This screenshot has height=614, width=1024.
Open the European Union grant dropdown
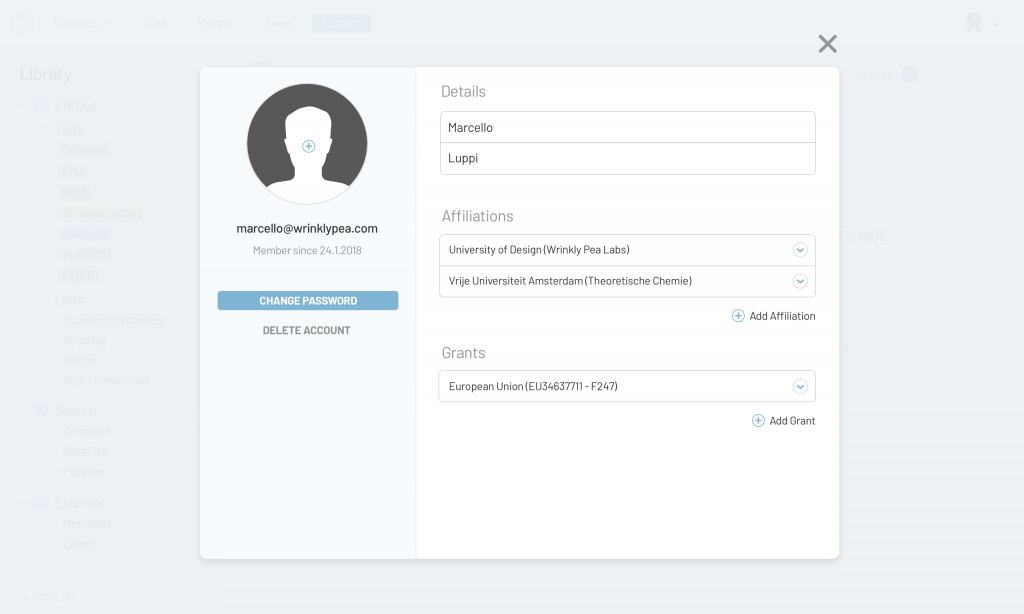point(800,386)
